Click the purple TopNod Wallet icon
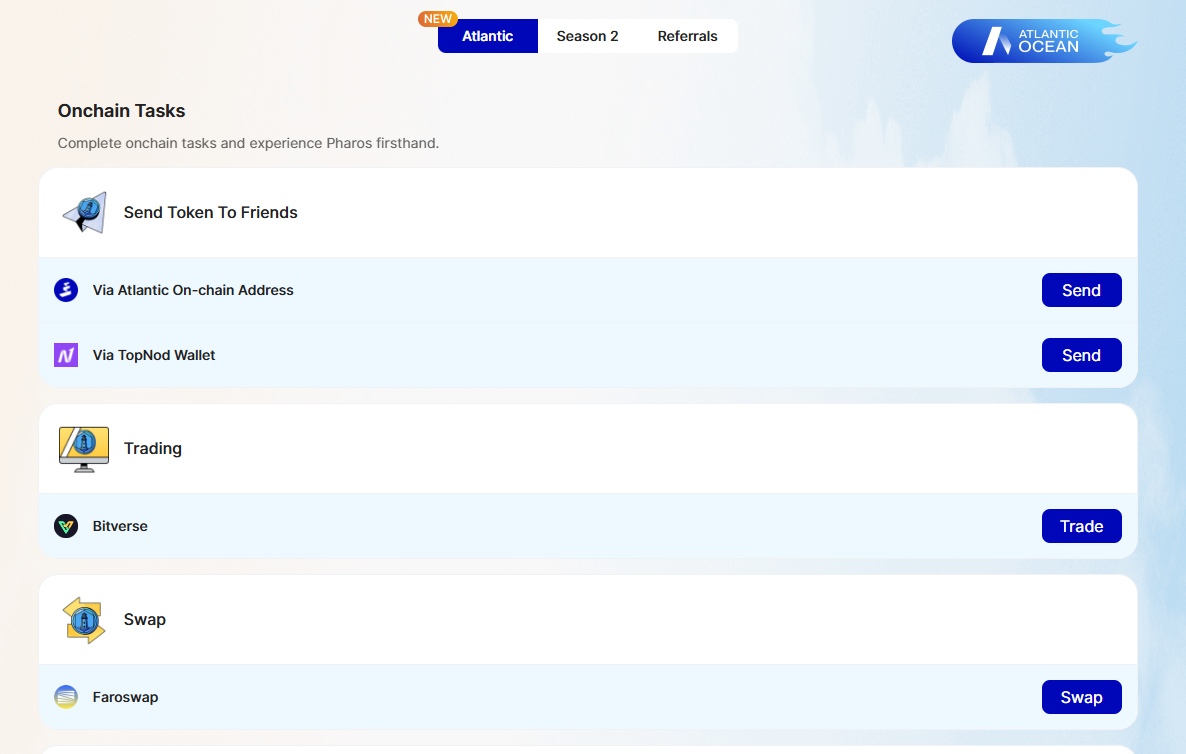The width and height of the screenshot is (1186, 754). (66, 355)
